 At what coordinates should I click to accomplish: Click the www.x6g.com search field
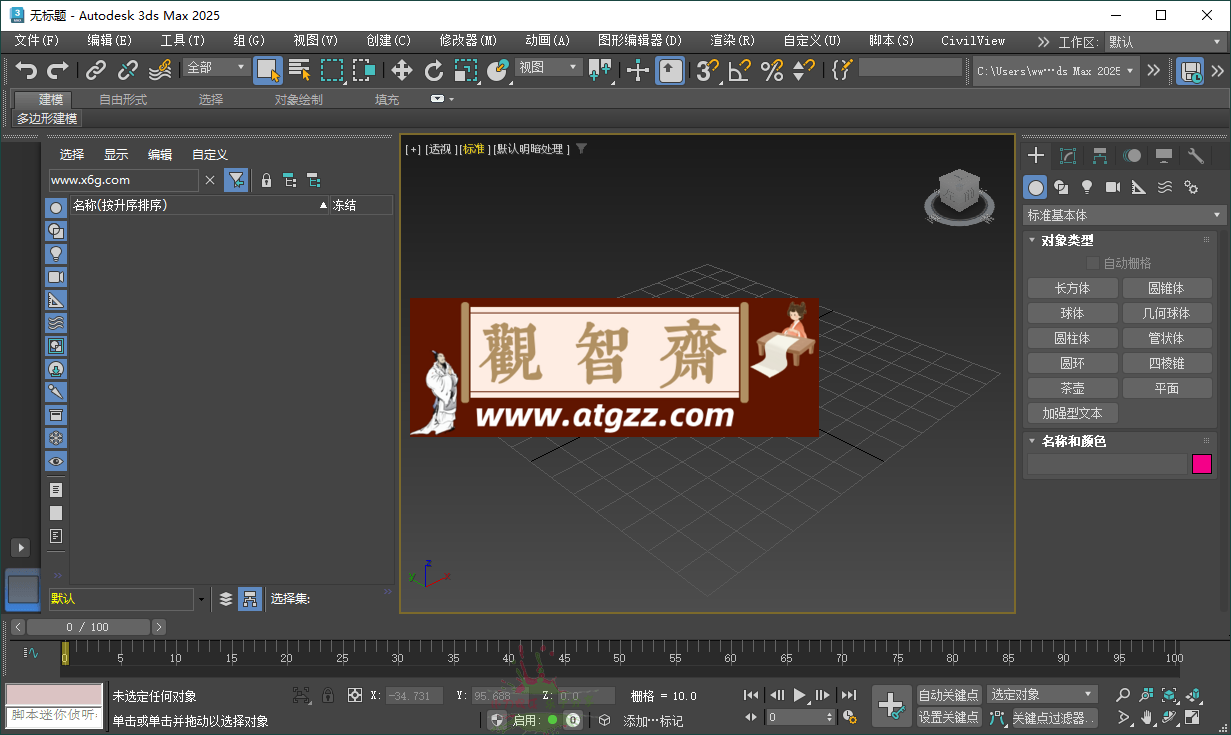(123, 180)
